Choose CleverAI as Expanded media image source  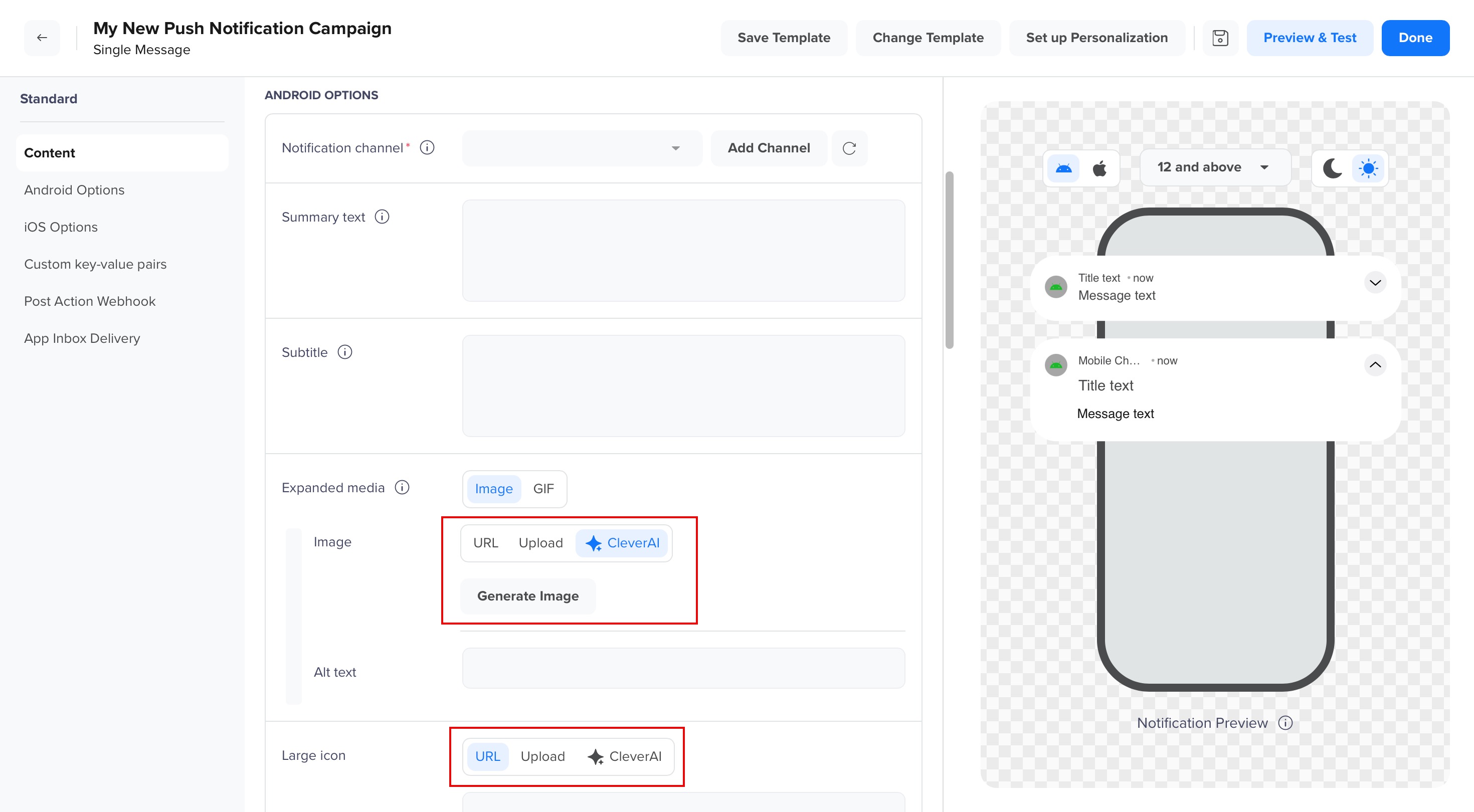[x=622, y=543]
